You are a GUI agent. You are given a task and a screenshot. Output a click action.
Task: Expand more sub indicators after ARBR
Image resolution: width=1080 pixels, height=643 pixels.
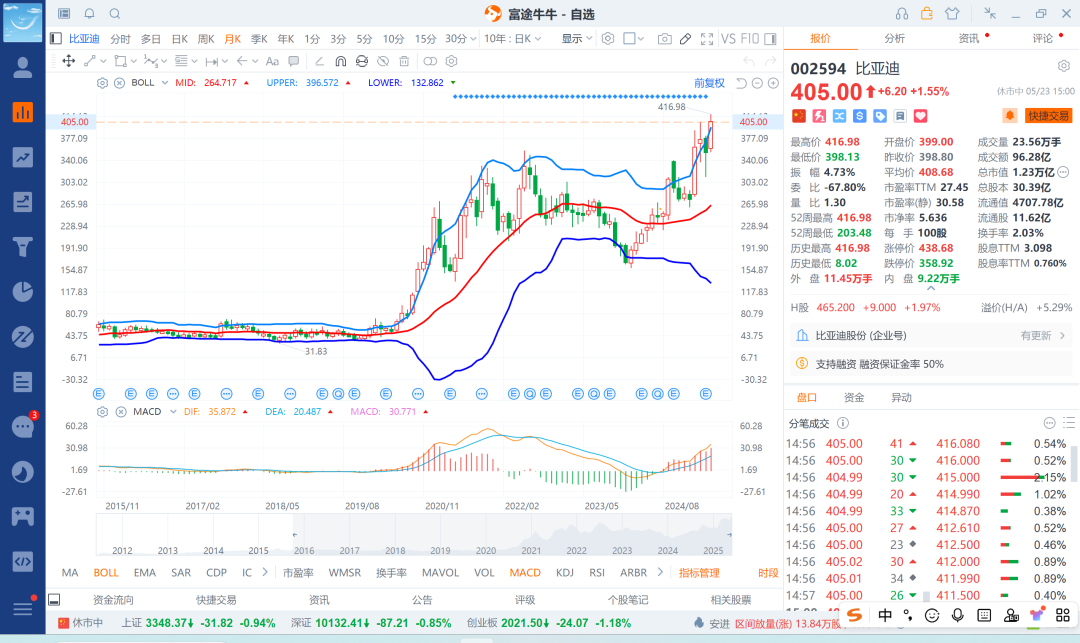tap(660, 572)
